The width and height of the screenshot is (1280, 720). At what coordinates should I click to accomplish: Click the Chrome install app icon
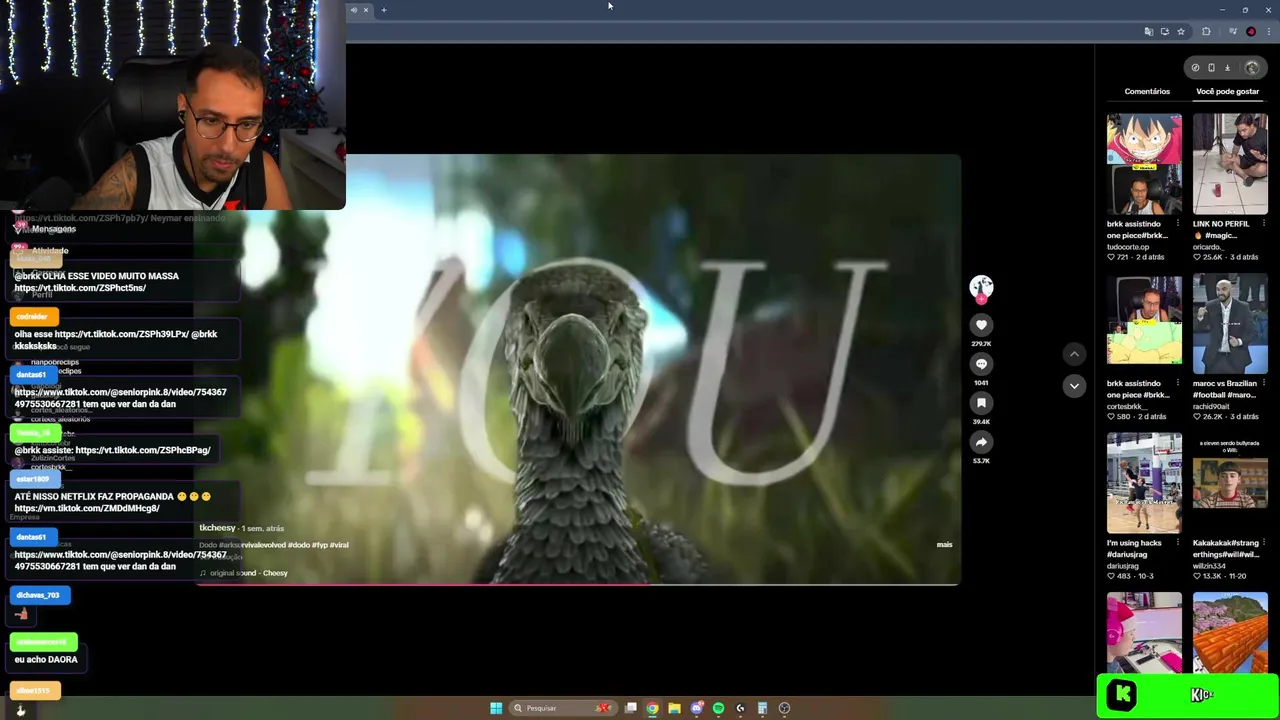[x=1164, y=32]
